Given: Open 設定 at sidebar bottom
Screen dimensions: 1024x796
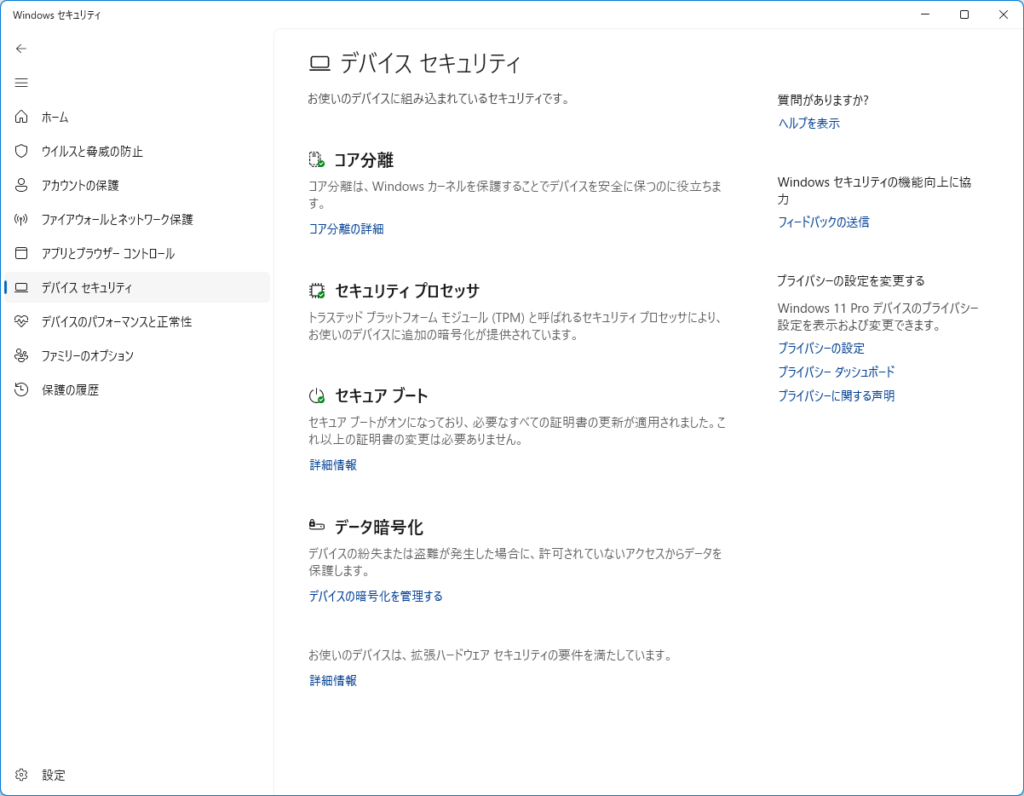Looking at the screenshot, I should pos(53,775).
